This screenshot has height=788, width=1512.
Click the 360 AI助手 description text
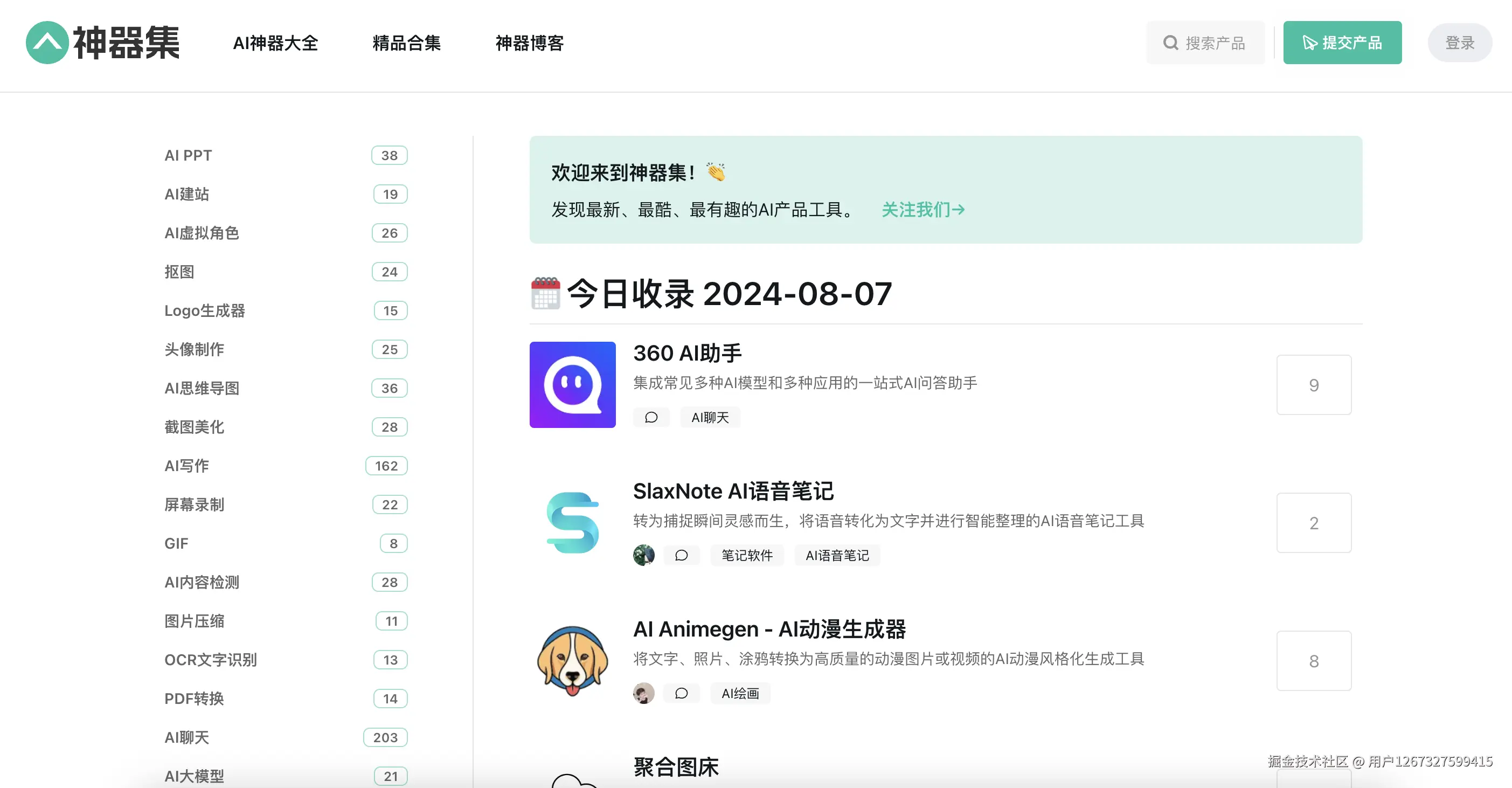805,383
